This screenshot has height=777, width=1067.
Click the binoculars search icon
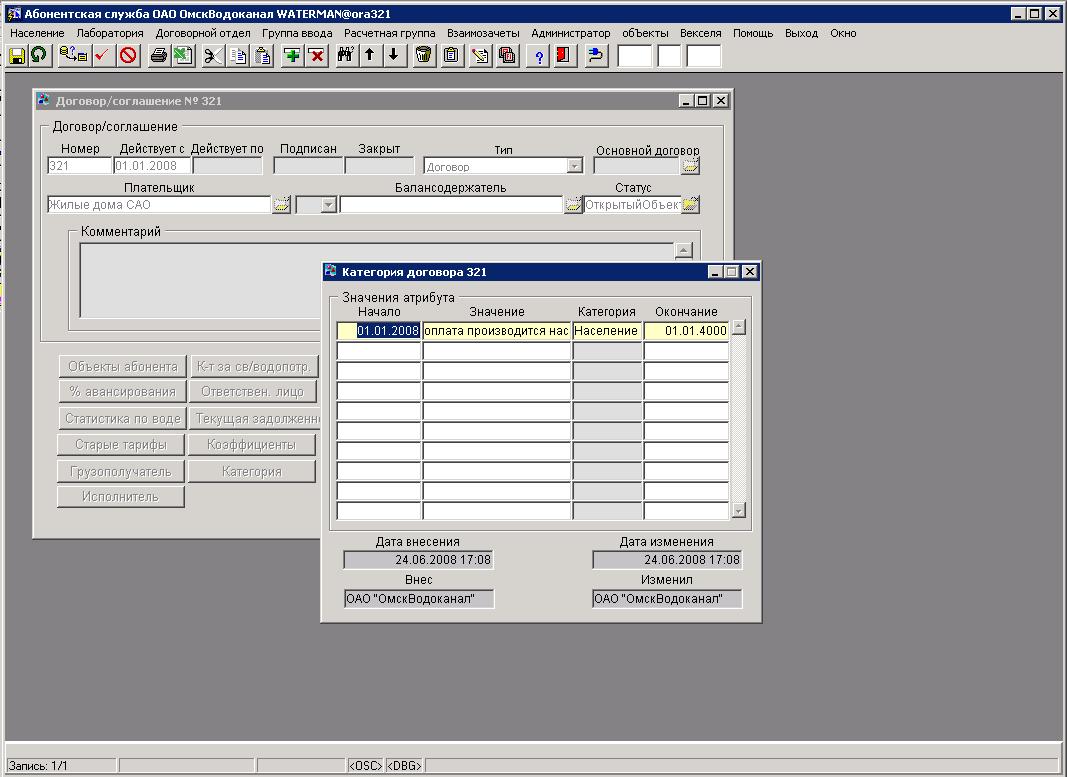coord(346,56)
